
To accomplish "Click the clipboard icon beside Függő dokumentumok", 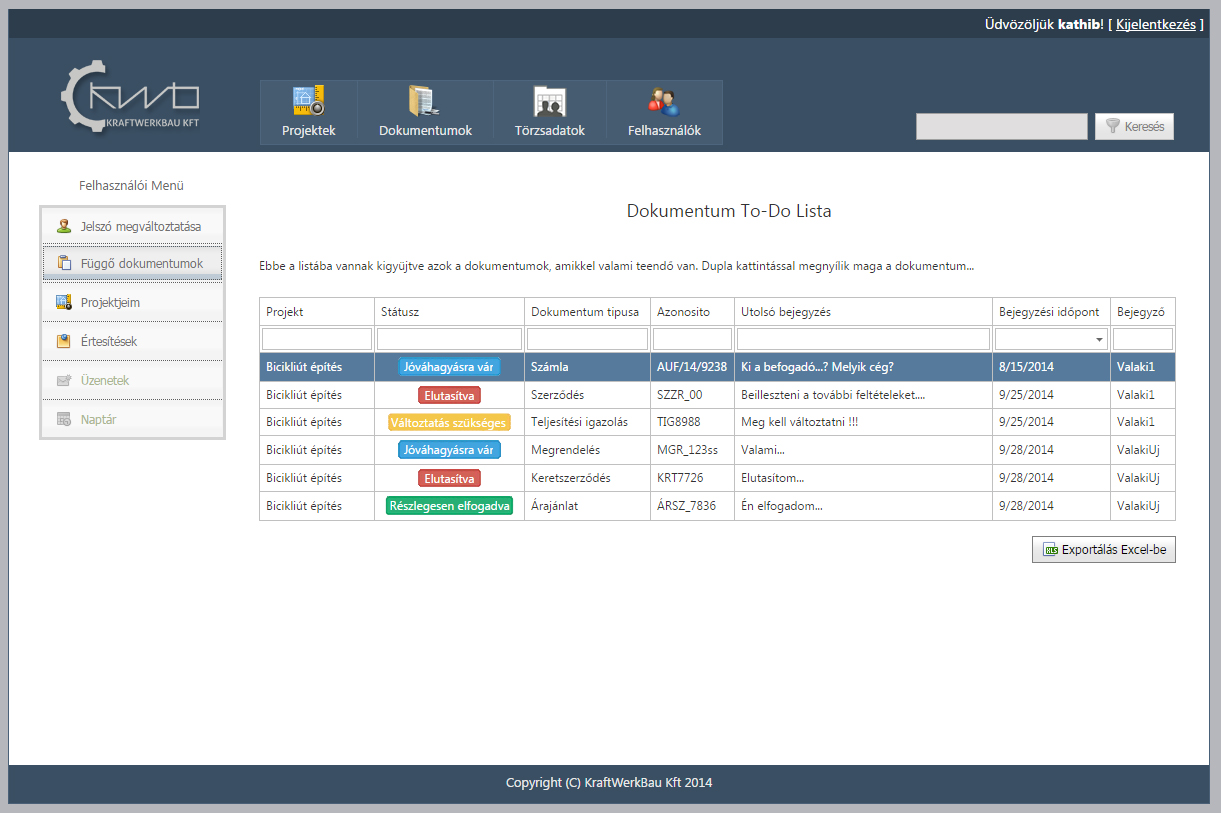I will pyautogui.click(x=64, y=263).
